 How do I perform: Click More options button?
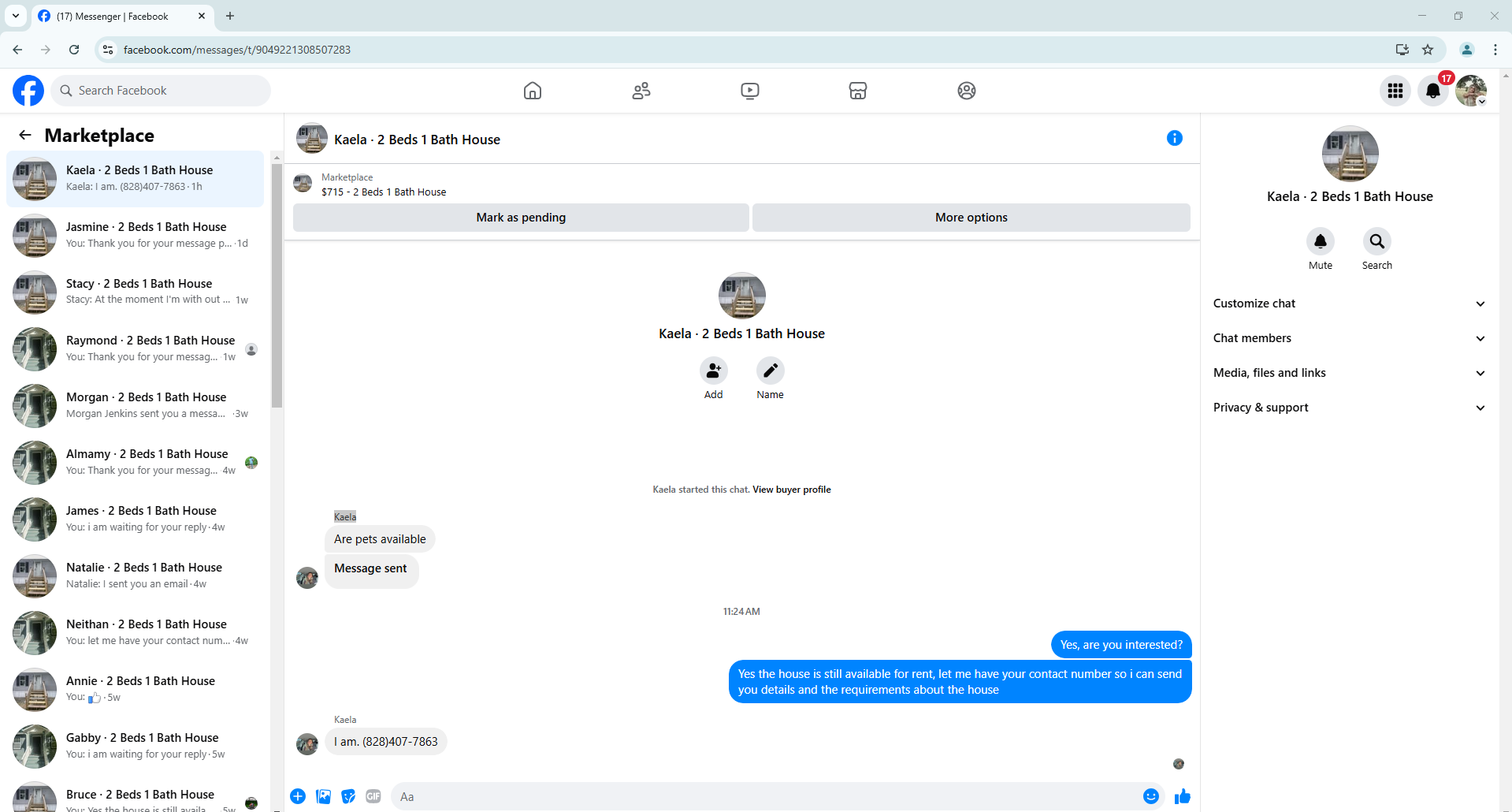click(971, 218)
